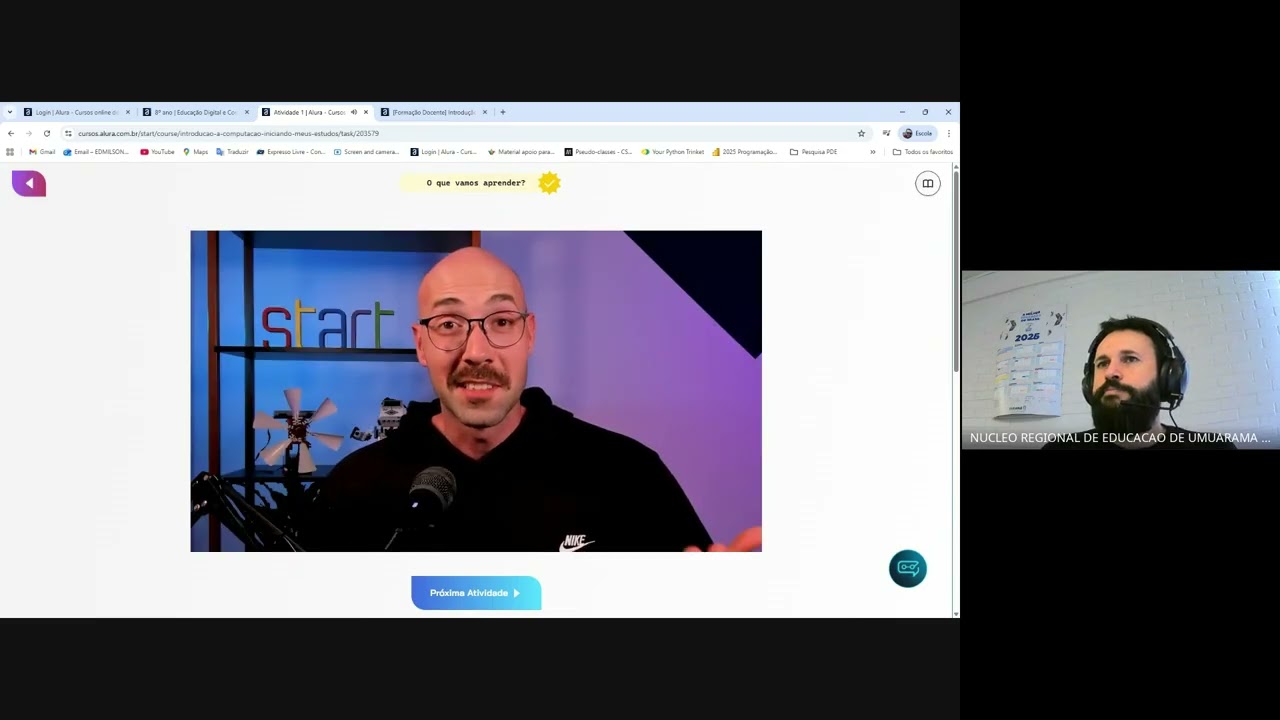Open the Gmail bookmark
Image resolution: width=1280 pixels, height=720 pixels.
tap(42, 152)
